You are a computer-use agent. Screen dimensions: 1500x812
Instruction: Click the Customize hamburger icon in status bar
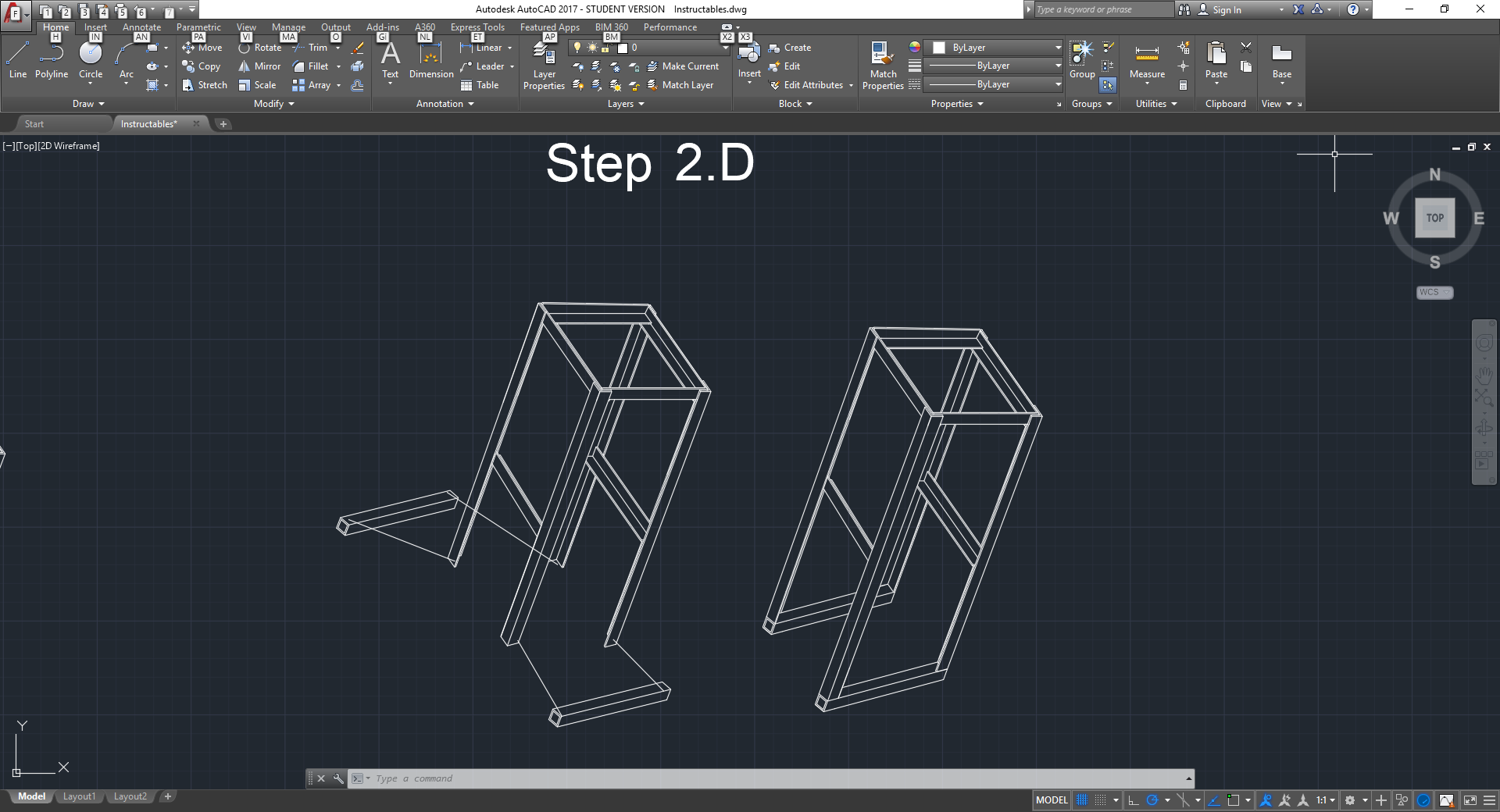(x=1489, y=800)
